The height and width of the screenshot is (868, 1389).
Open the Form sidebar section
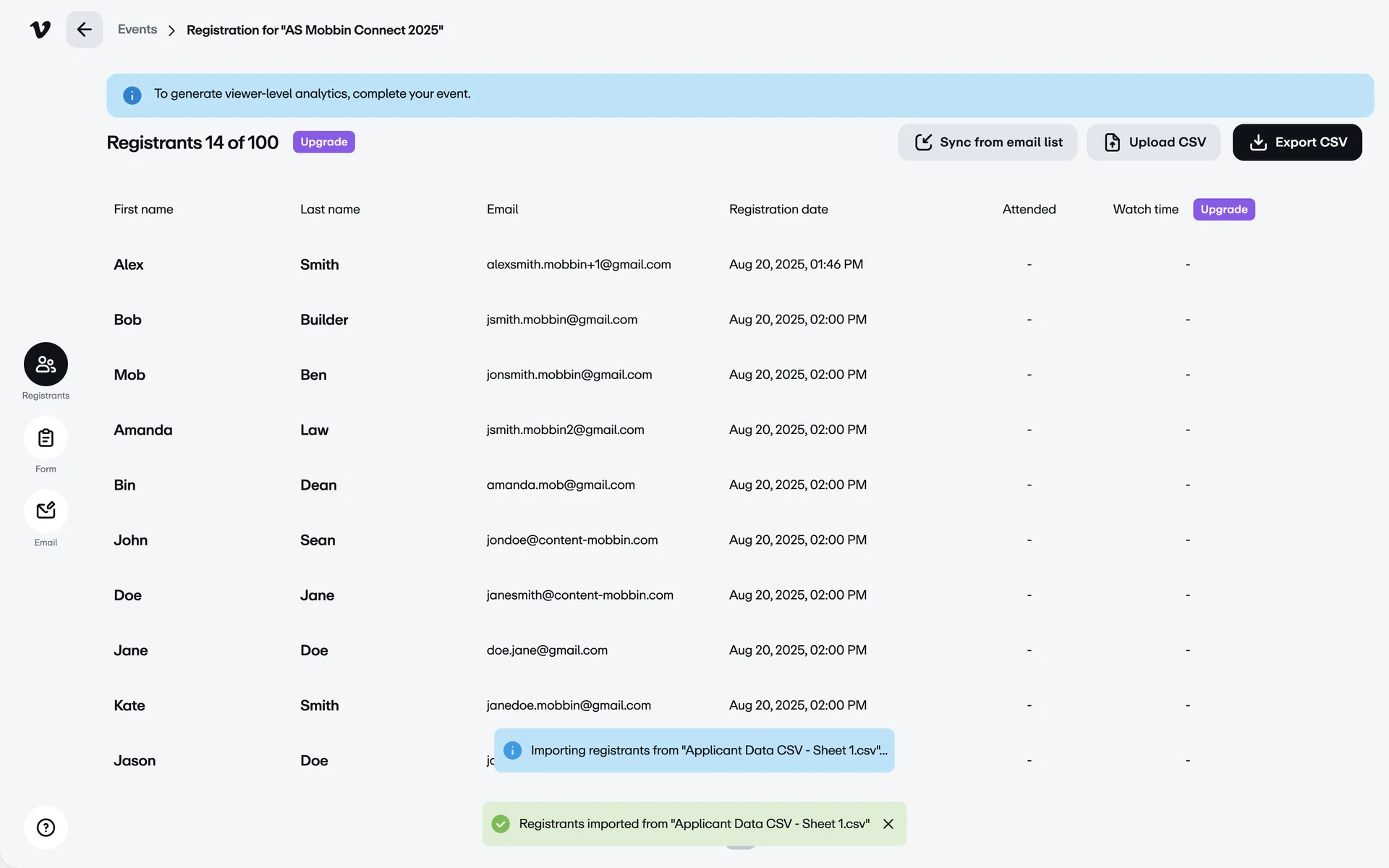click(x=46, y=438)
